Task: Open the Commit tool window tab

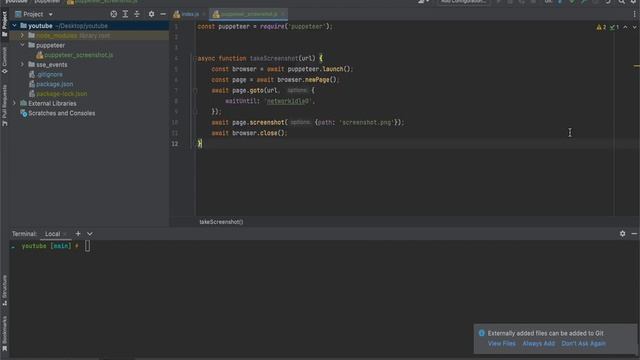Action: click(4, 60)
